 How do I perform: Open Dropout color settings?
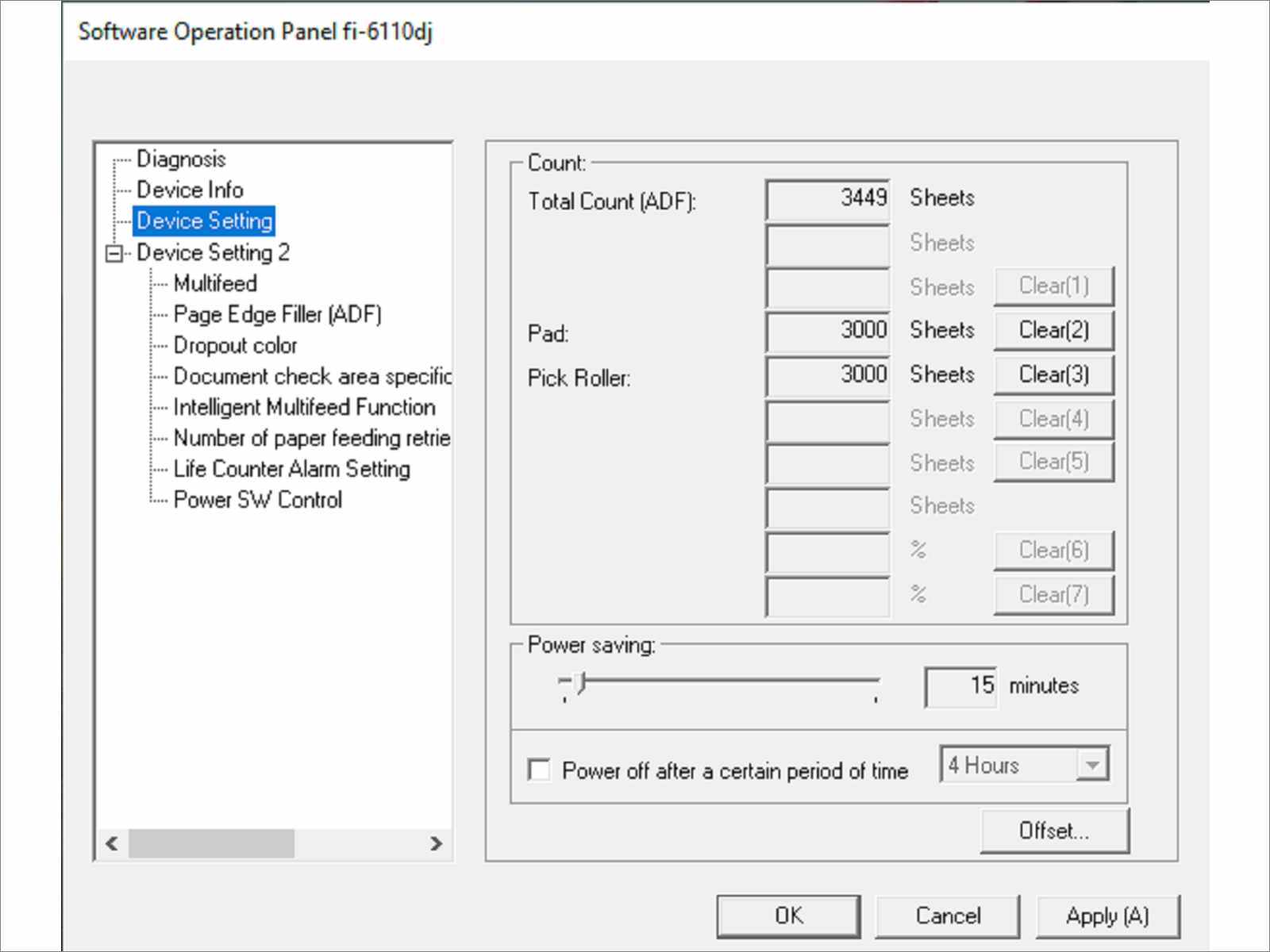[x=235, y=345]
